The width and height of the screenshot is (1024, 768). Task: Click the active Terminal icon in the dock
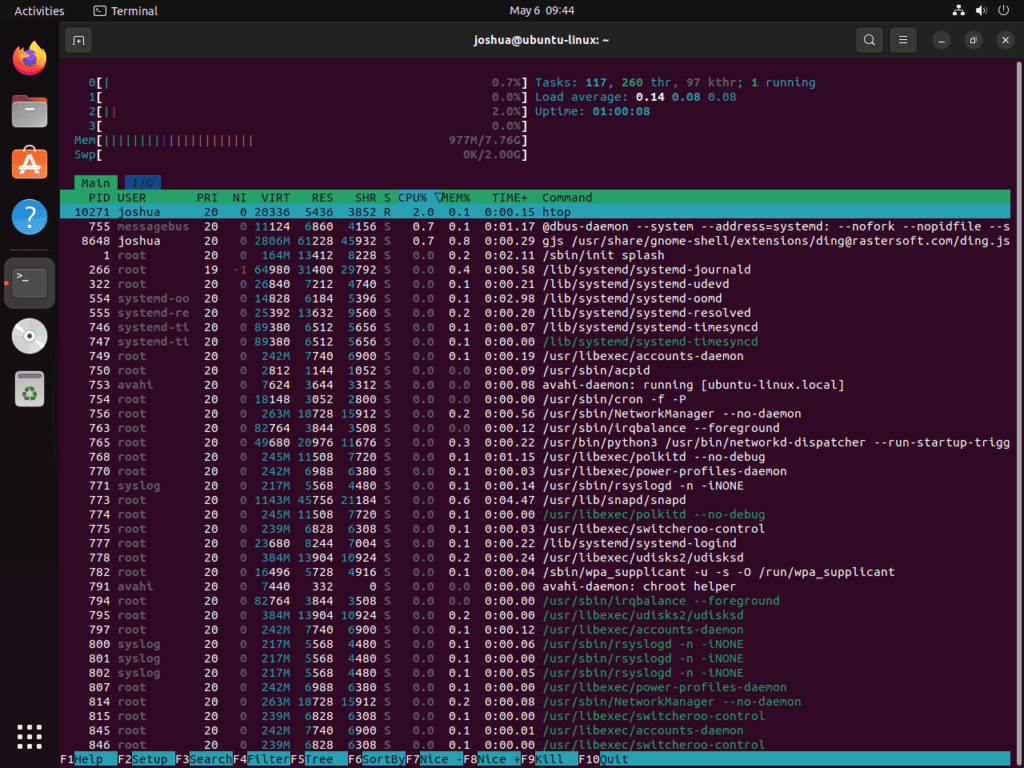pyautogui.click(x=29, y=283)
